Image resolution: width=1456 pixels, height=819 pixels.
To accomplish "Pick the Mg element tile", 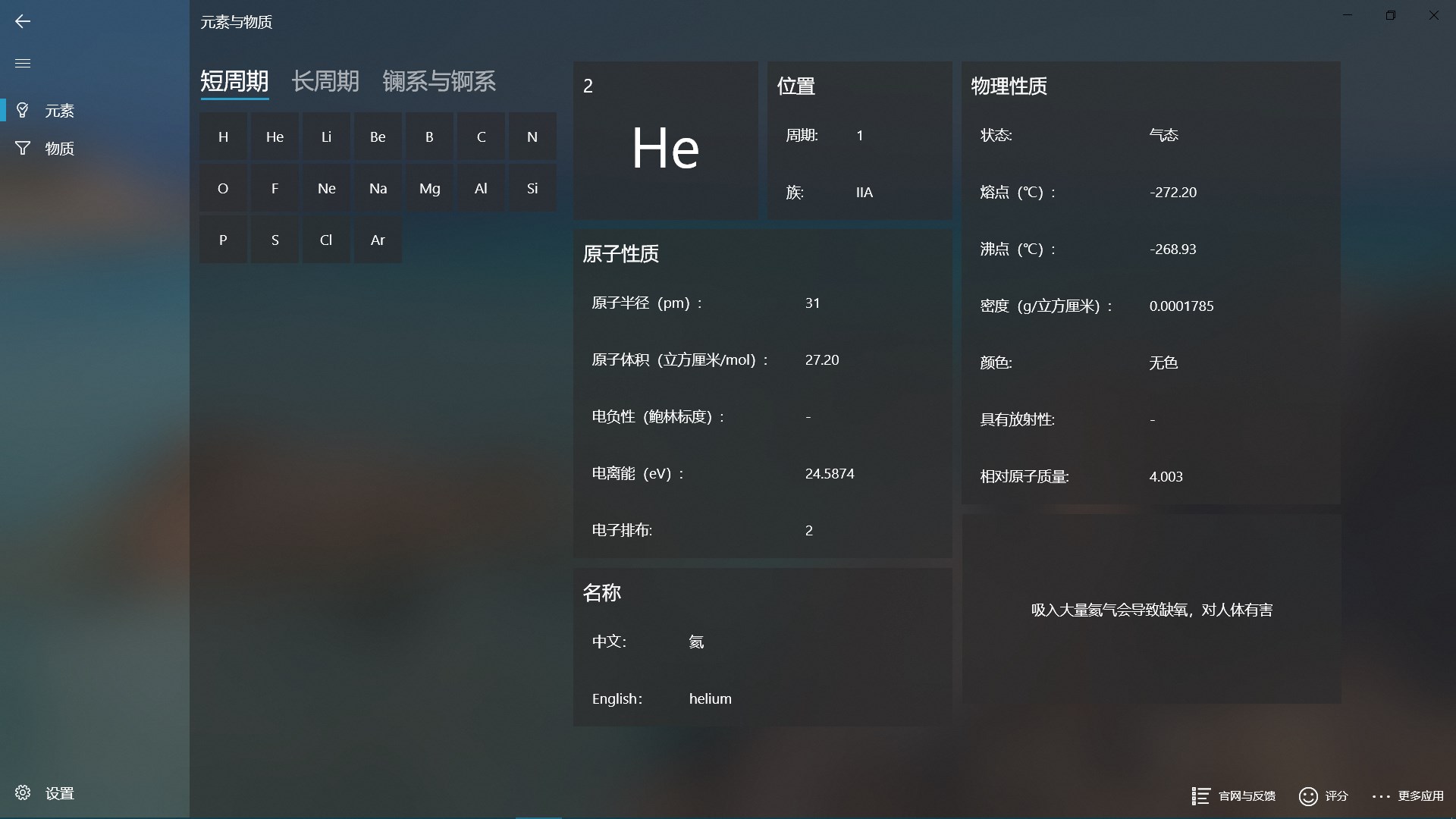I will click(429, 189).
